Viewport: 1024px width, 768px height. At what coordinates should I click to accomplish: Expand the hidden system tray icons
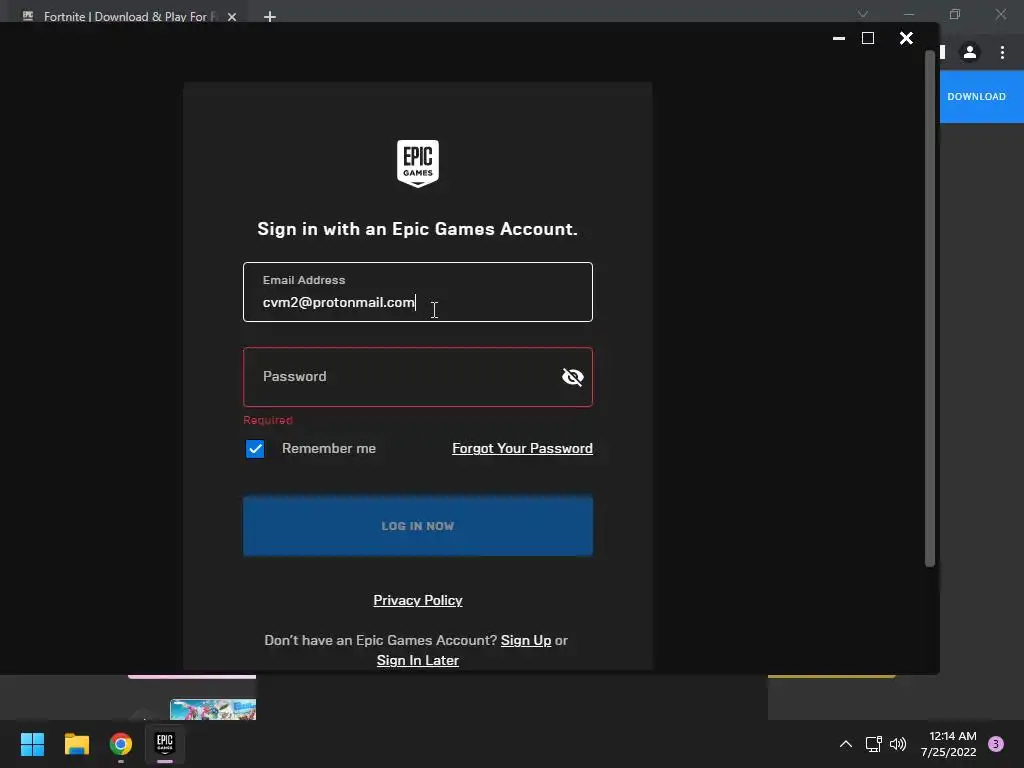[x=846, y=744]
